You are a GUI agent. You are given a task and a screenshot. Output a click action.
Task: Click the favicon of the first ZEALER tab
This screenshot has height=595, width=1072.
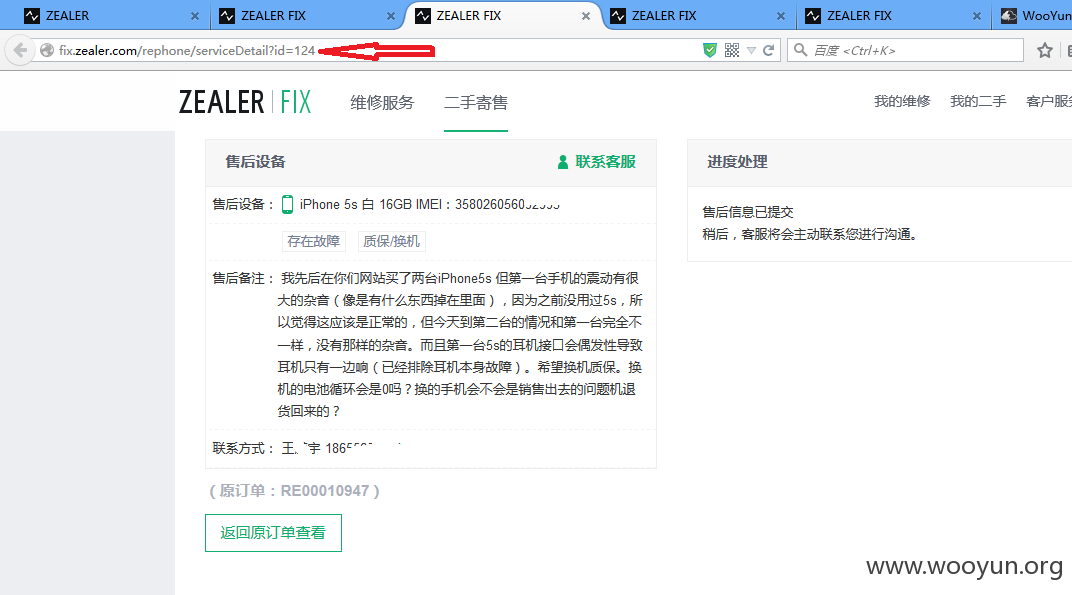pos(32,16)
